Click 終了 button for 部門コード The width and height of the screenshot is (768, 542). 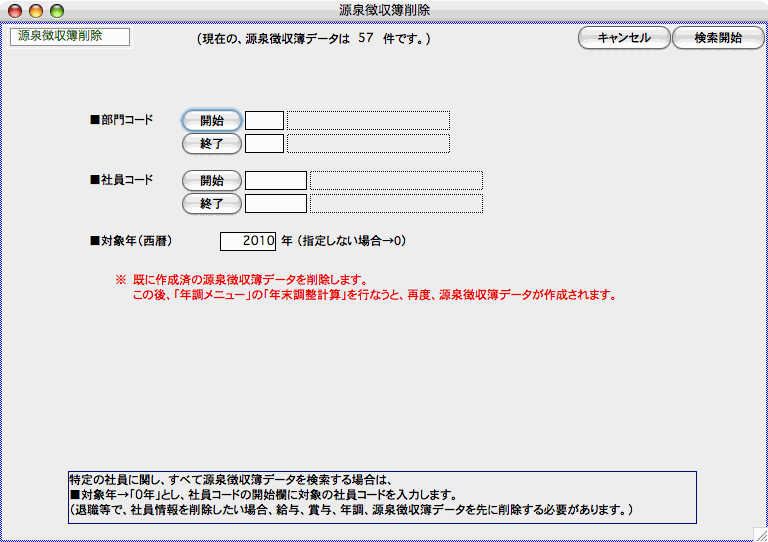click(211, 143)
